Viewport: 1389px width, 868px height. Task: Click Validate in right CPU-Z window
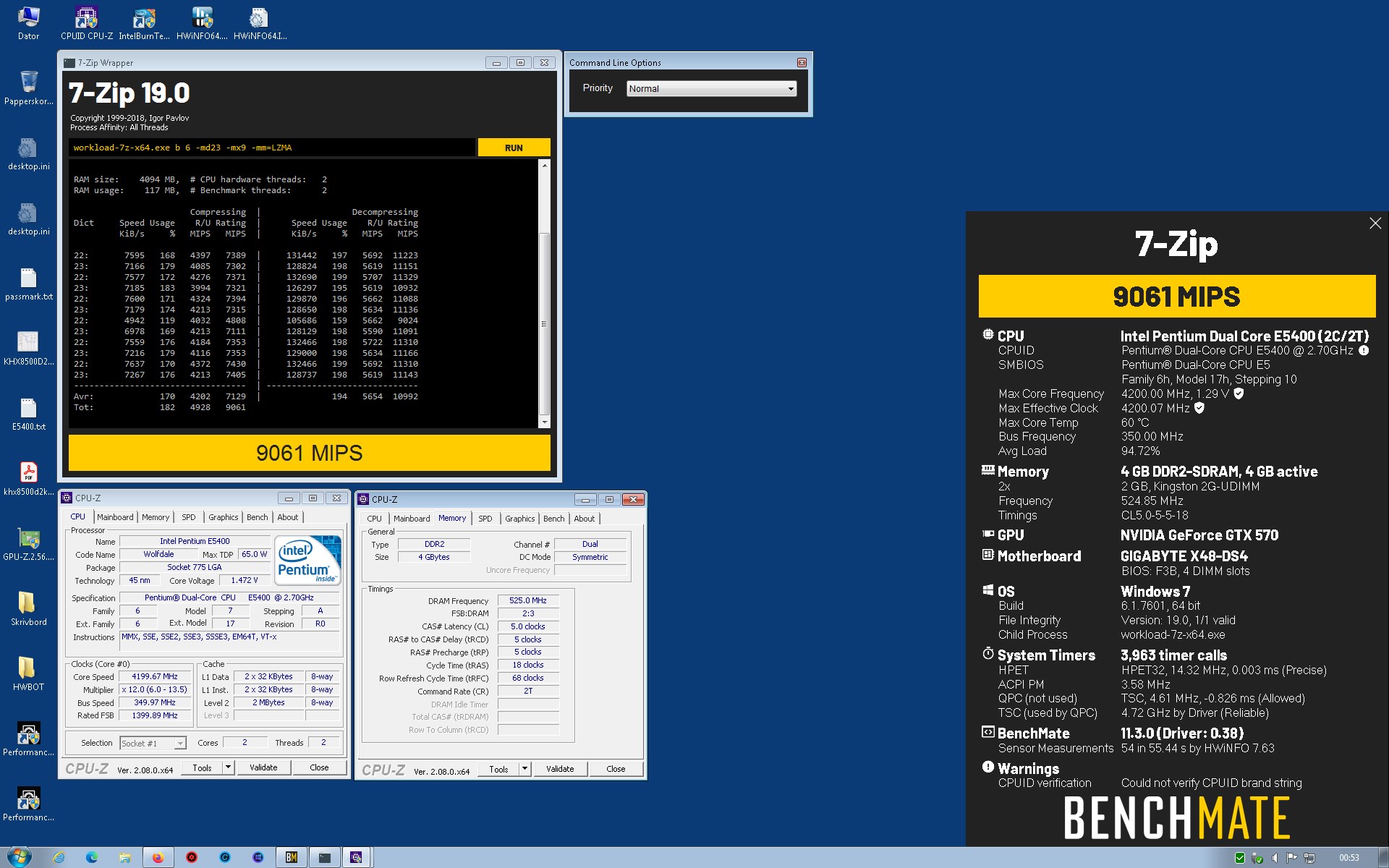[x=560, y=768]
